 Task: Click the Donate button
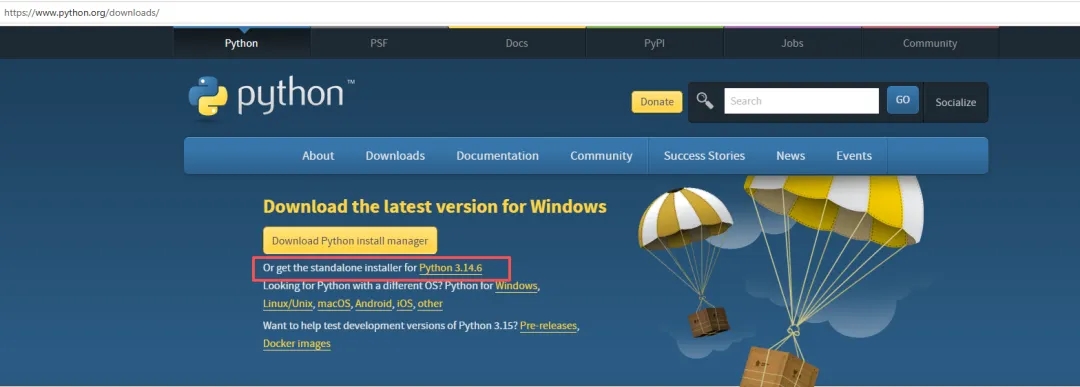657,101
